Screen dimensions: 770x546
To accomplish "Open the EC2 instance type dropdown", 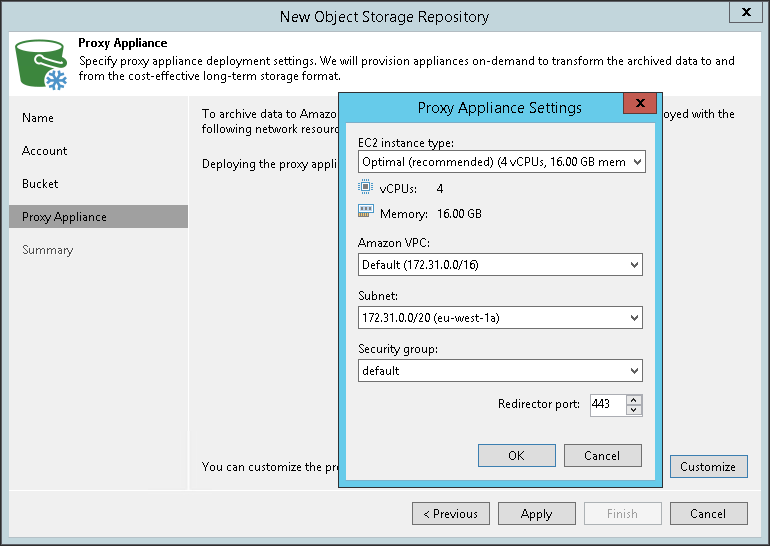I will [x=500, y=161].
